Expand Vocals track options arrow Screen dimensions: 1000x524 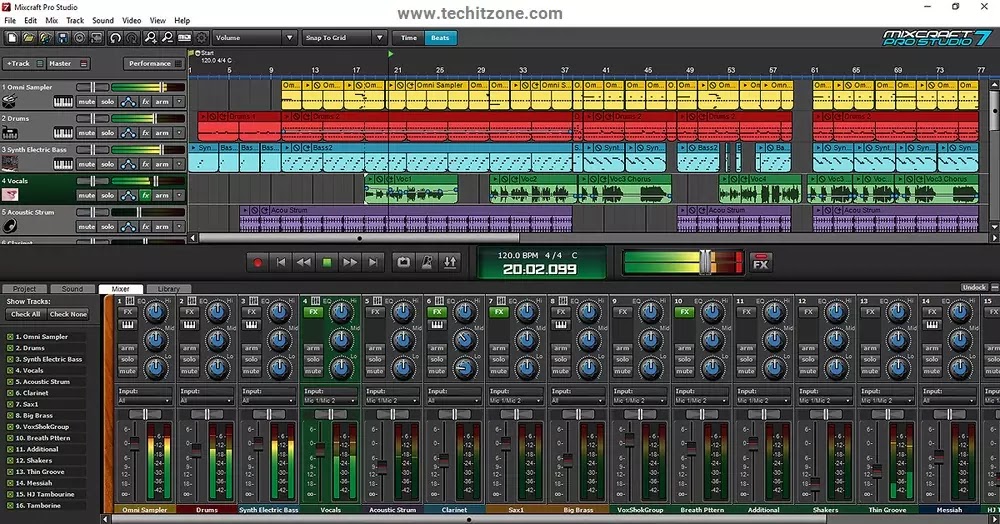click(x=179, y=195)
